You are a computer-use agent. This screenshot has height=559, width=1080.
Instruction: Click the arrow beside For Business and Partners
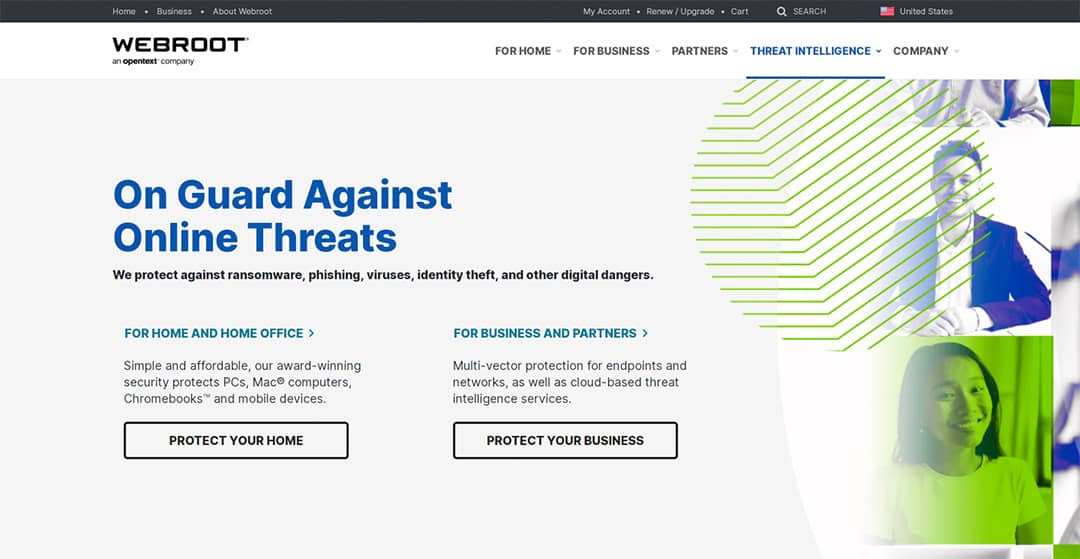coord(645,333)
